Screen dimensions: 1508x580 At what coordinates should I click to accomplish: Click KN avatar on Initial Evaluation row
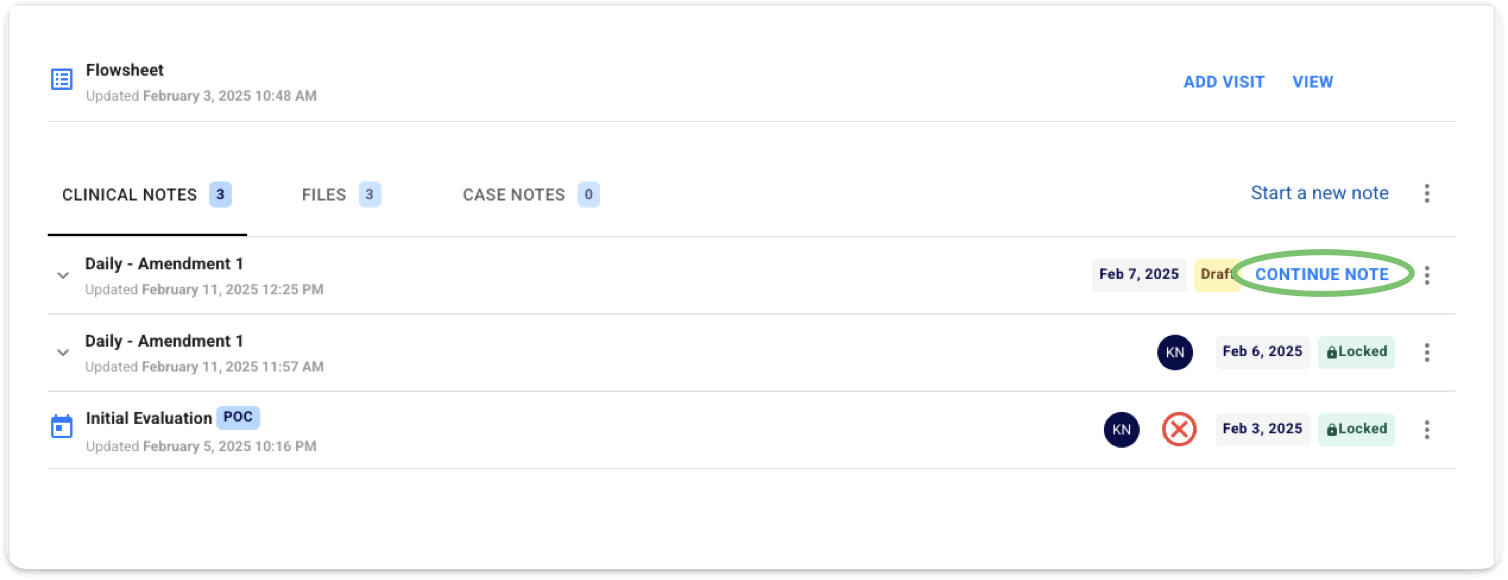pyautogui.click(x=1122, y=429)
